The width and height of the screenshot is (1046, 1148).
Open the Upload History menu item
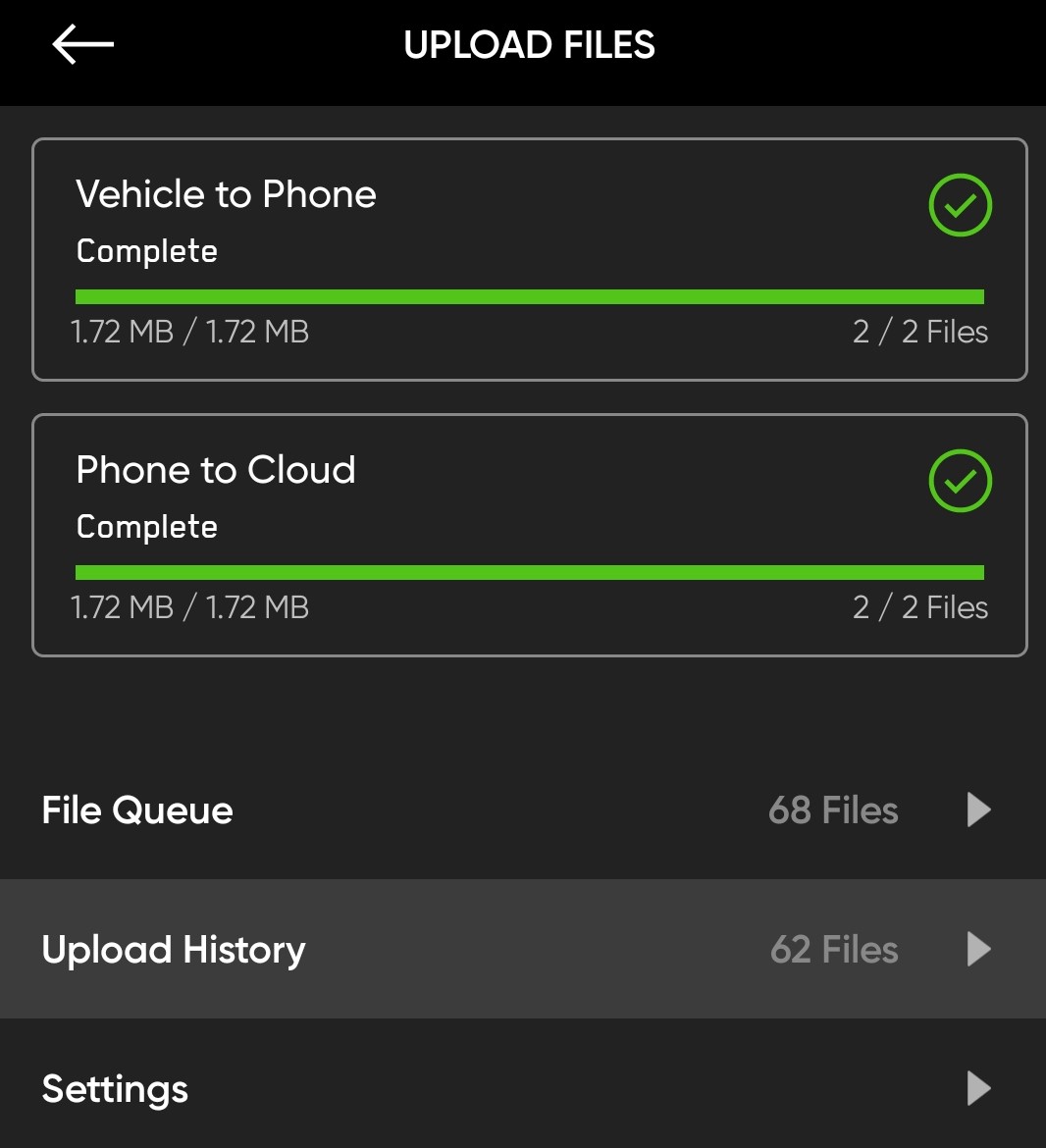[174, 950]
